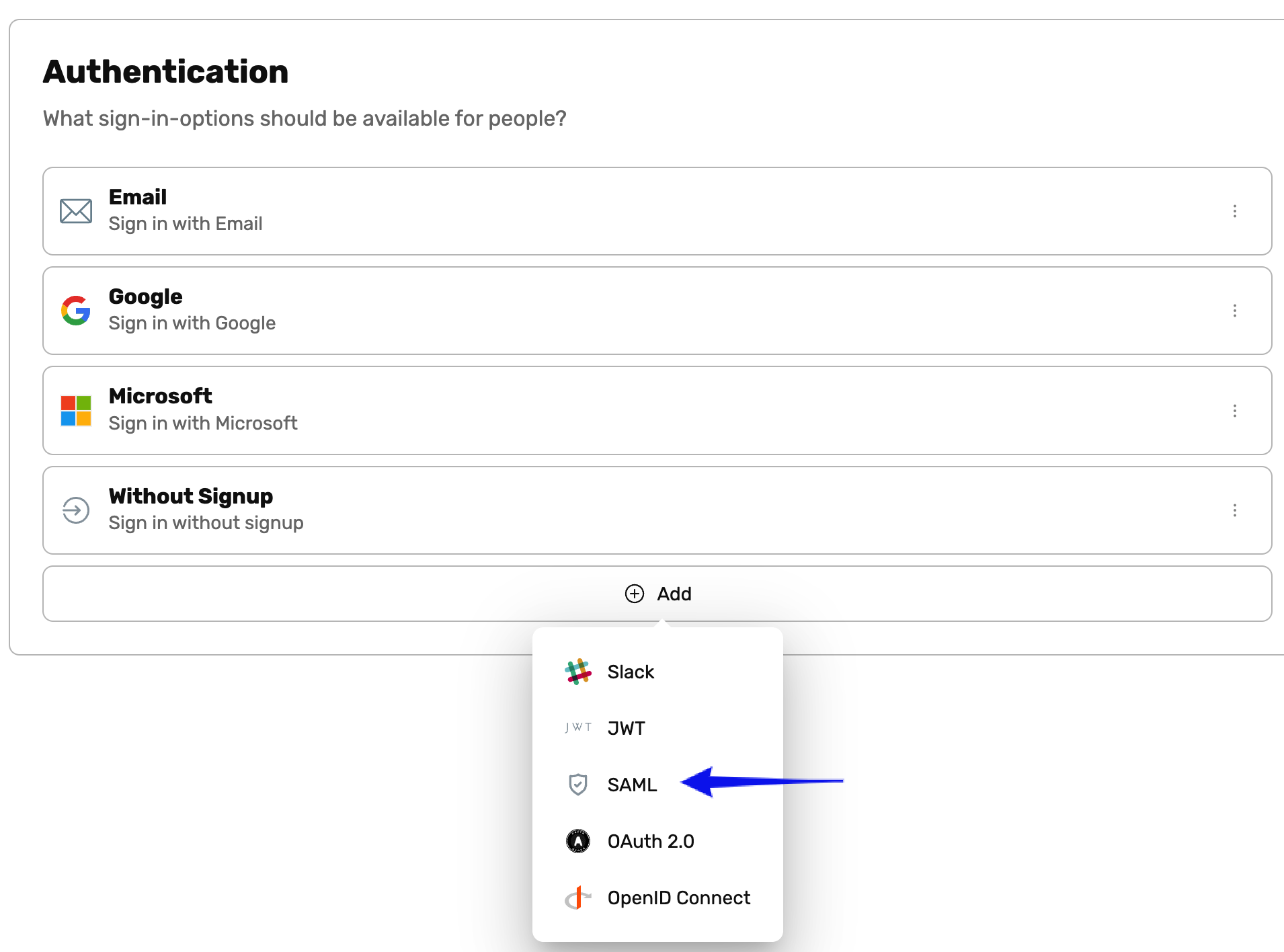Choose JWT from the add menu
This screenshot has height=952, width=1284.
(626, 728)
